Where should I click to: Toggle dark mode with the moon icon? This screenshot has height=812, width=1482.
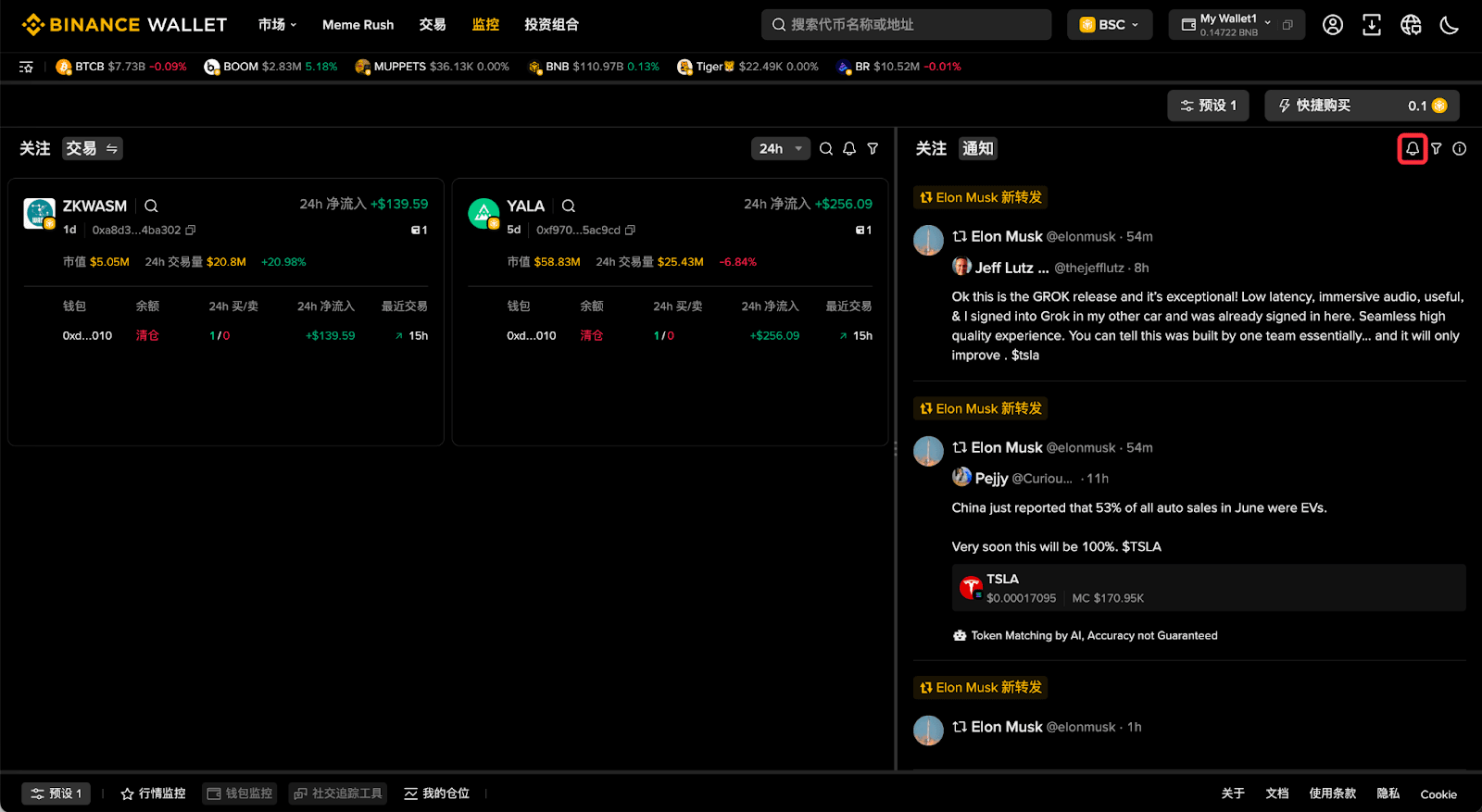1450,25
